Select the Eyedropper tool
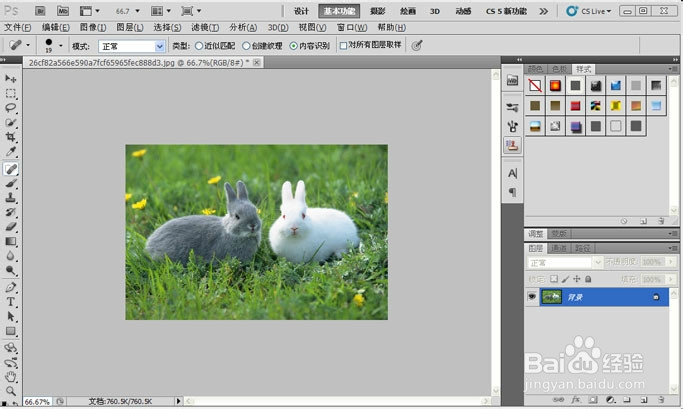The image size is (683, 409). point(10,152)
